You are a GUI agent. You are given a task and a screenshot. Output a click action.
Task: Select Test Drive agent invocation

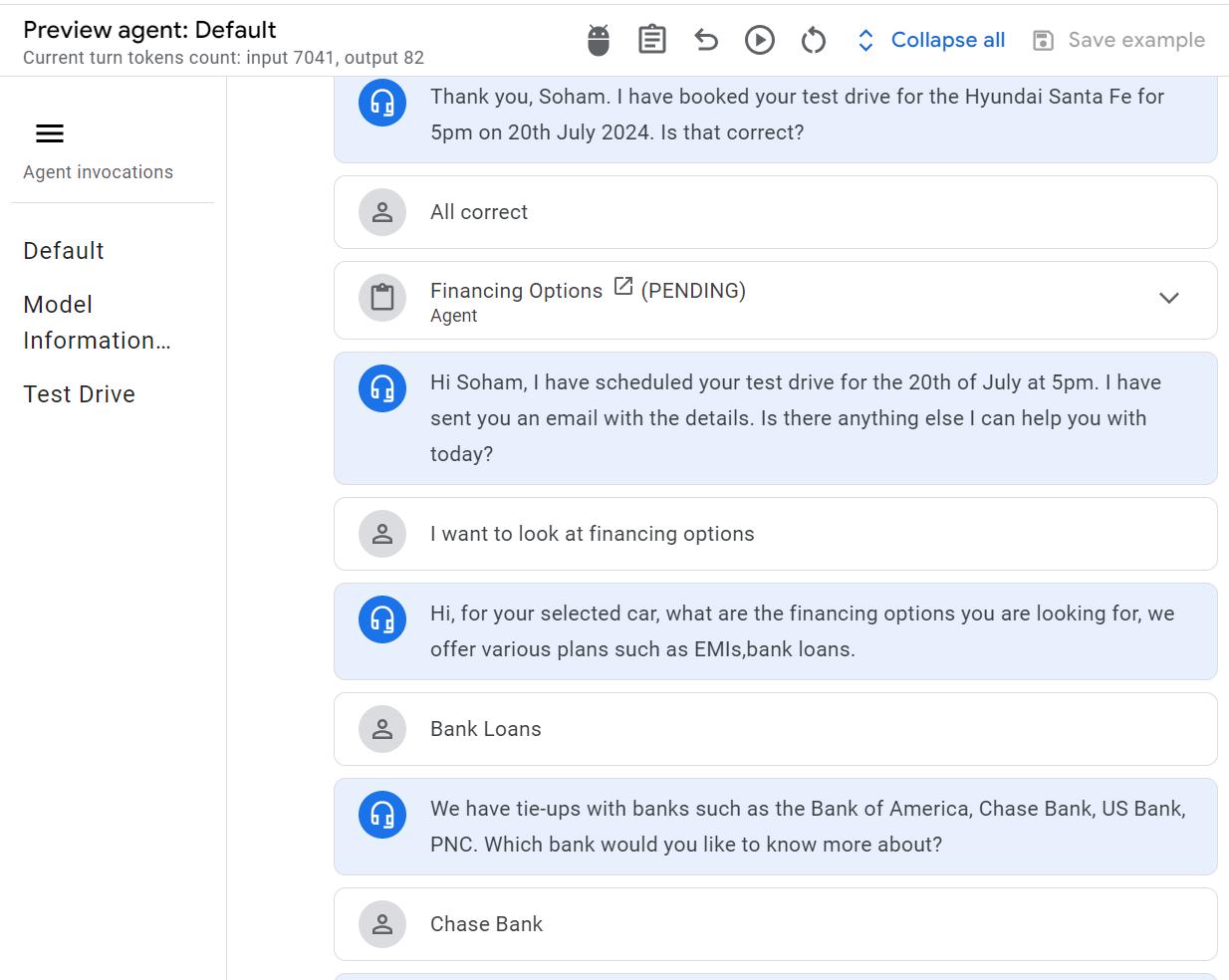(x=80, y=394)
